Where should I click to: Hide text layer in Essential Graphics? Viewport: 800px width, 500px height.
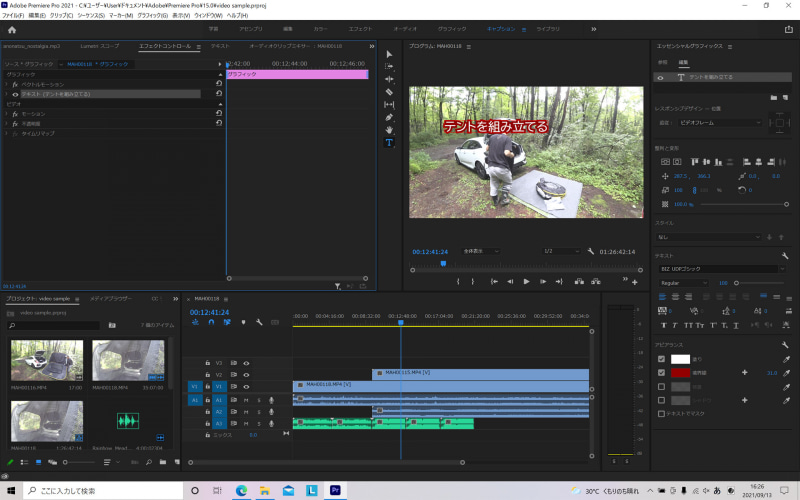click(661, 78)
